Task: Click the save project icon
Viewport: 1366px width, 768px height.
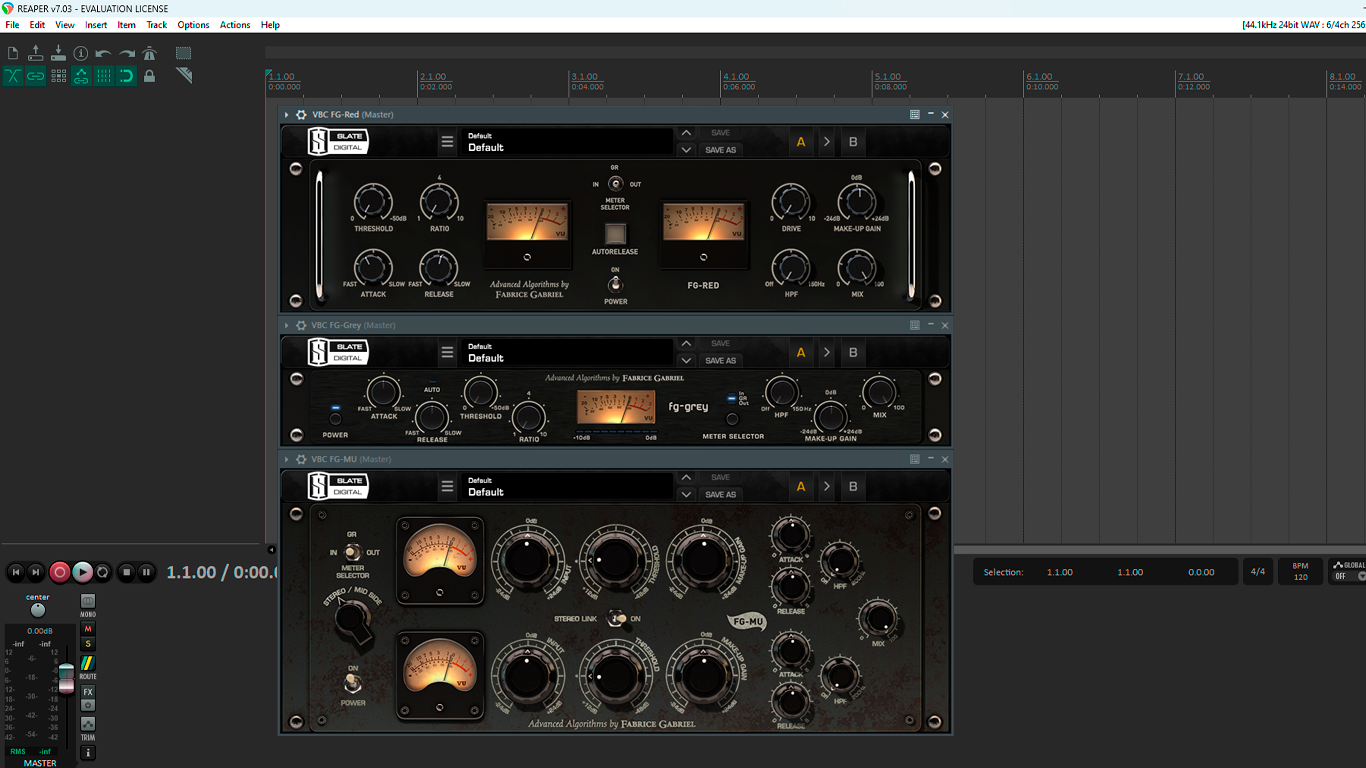Action: (x=58, y=53)
